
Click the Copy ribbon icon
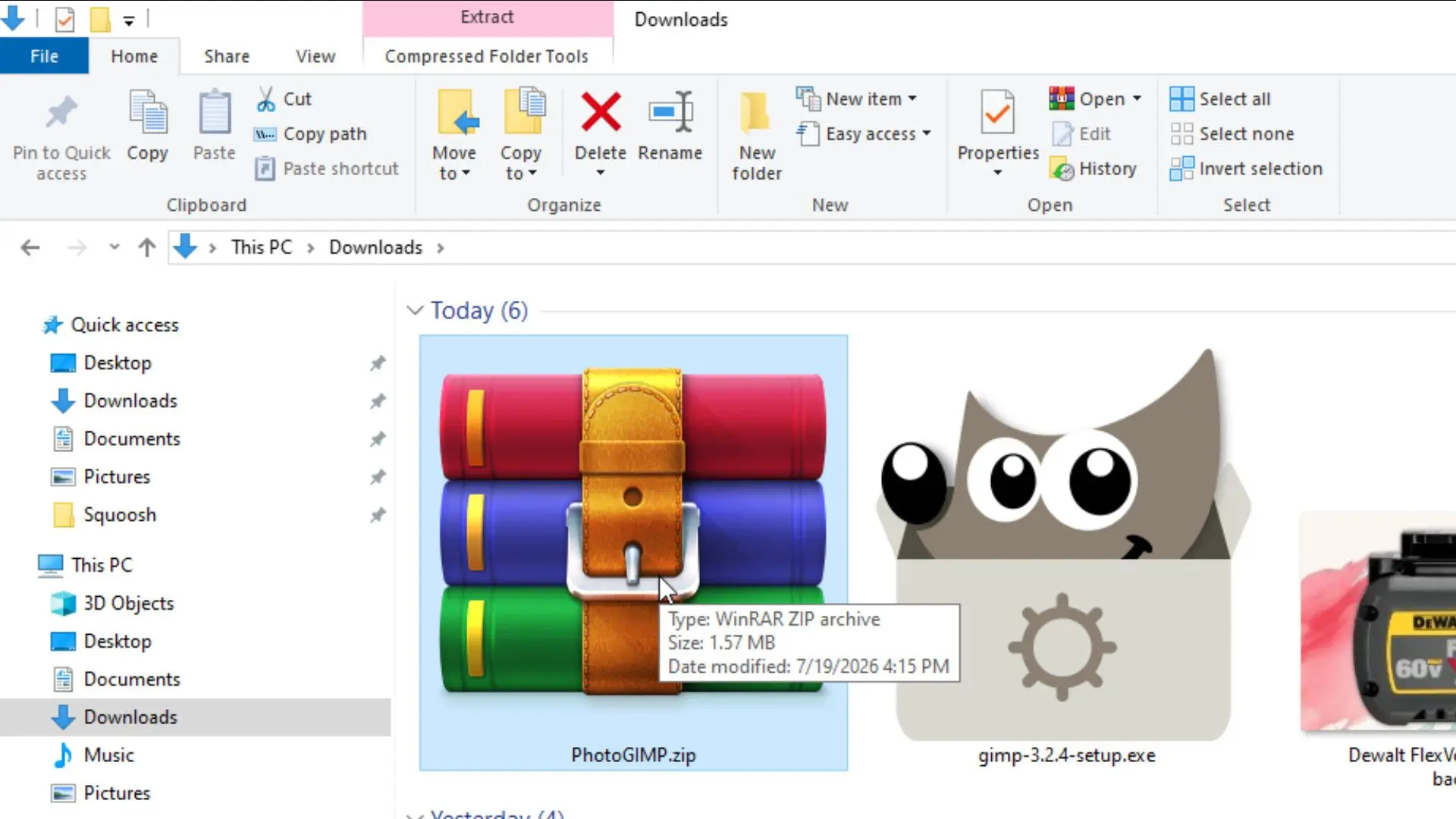(148, 114)
